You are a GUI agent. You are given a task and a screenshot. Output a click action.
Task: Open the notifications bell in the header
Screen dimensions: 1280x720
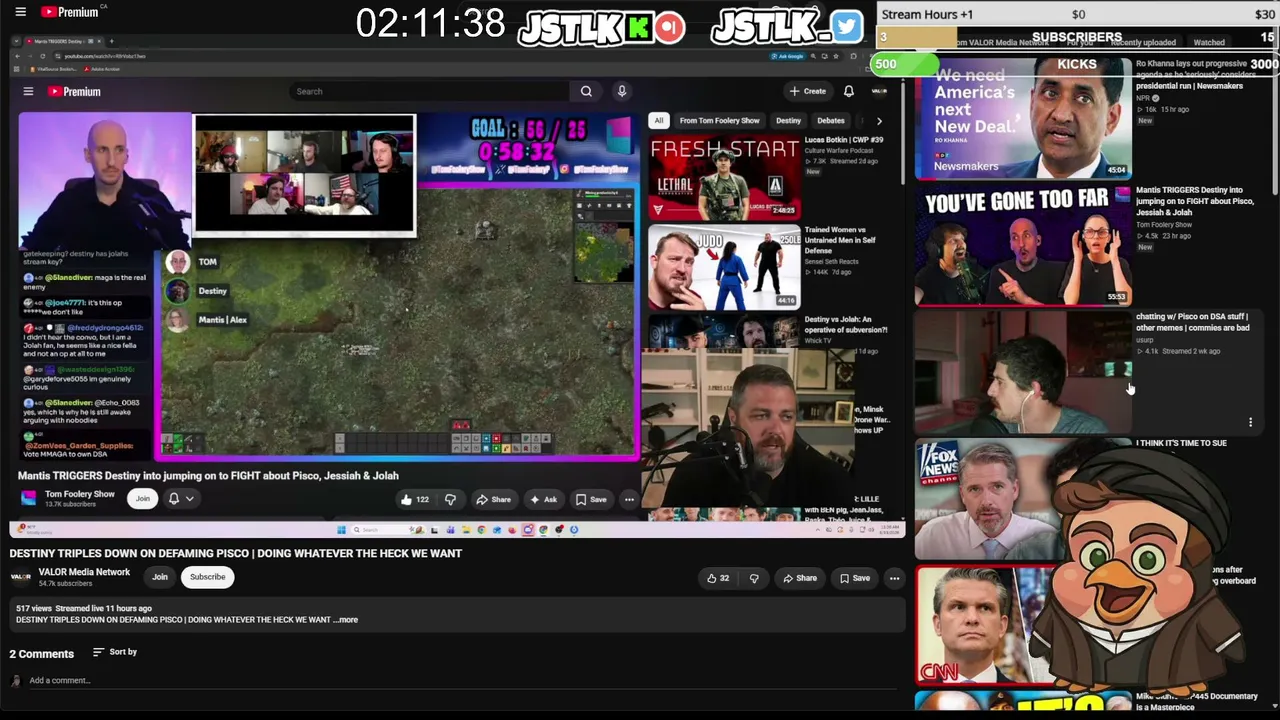(849, 91)
